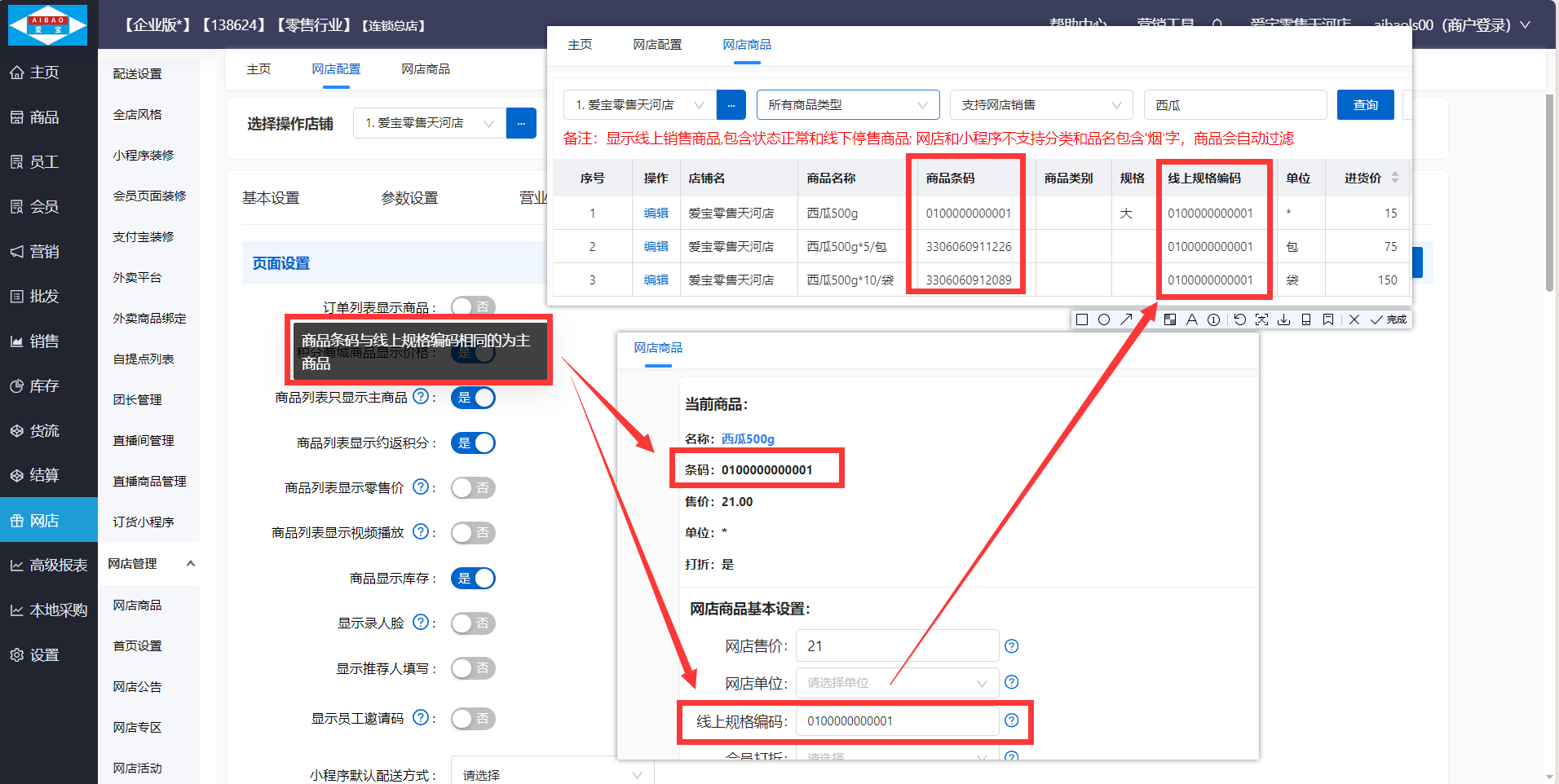Toggle 商品列表显示视频播放 switch

(473, 533)
